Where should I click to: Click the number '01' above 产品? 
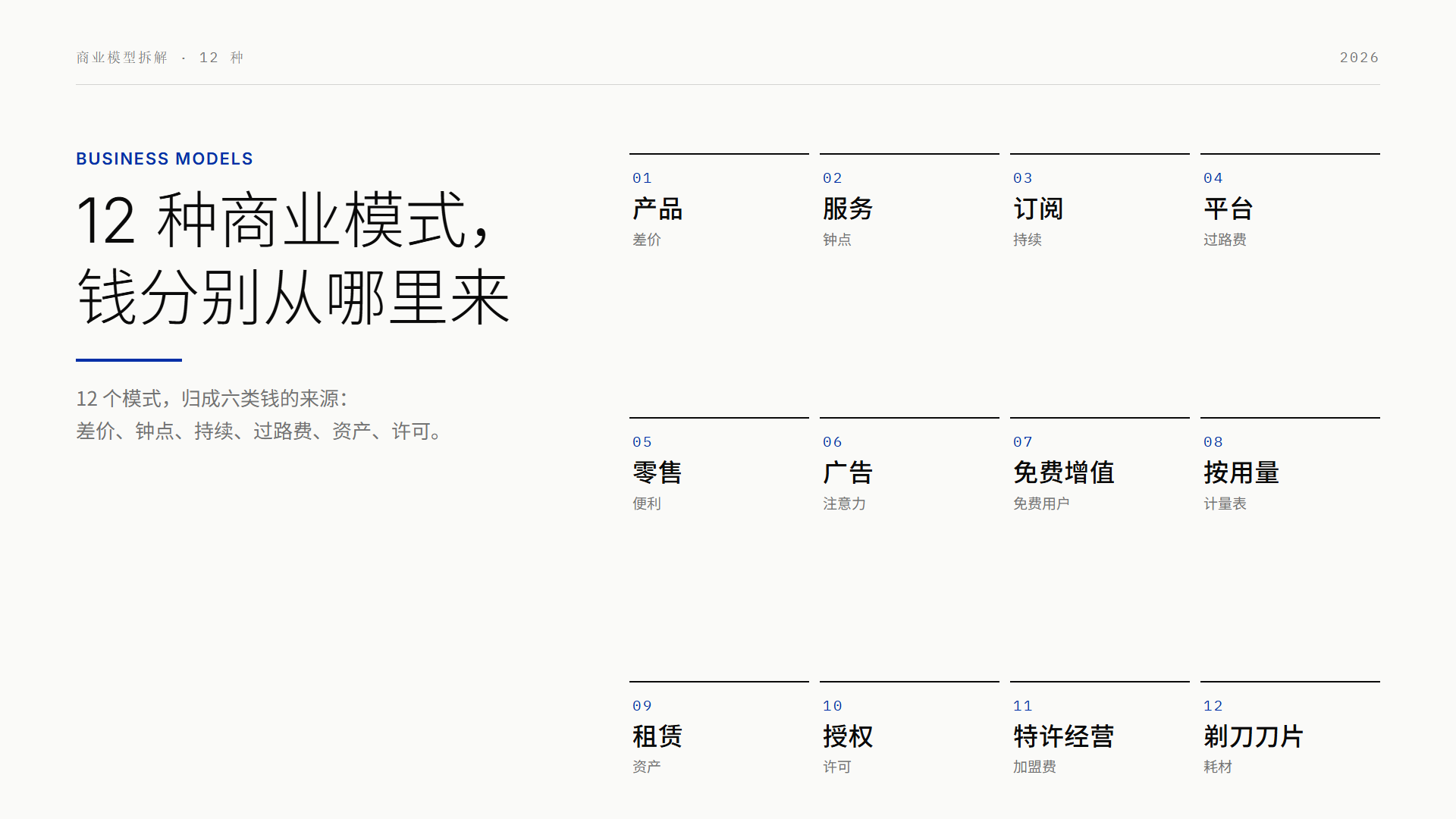pyautogui.click(x=642, y=178)
